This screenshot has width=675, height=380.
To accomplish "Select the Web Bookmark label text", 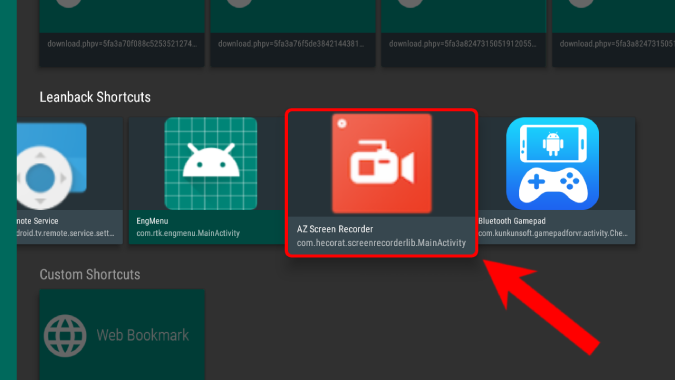I will pyautogui.click(x=142, y=335).
